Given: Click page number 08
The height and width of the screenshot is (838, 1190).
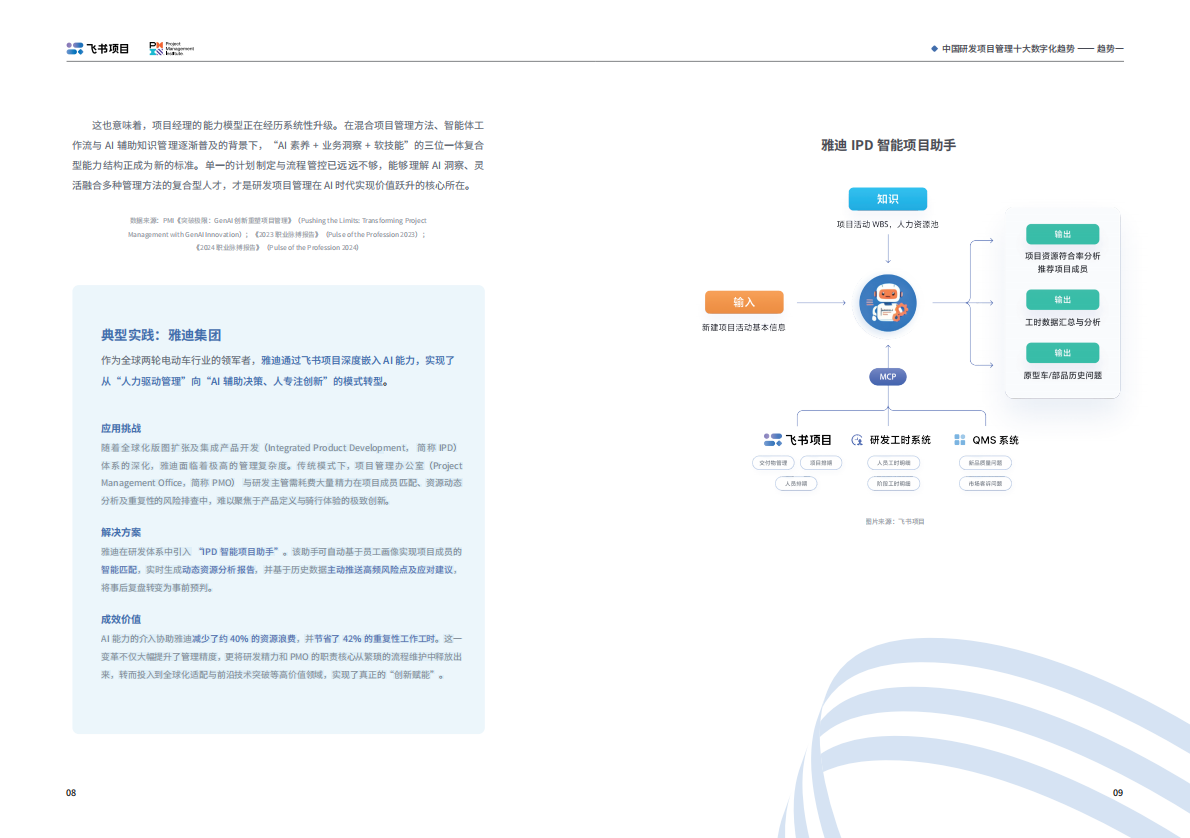Looking at the screenshot, I should coord(71,792).
